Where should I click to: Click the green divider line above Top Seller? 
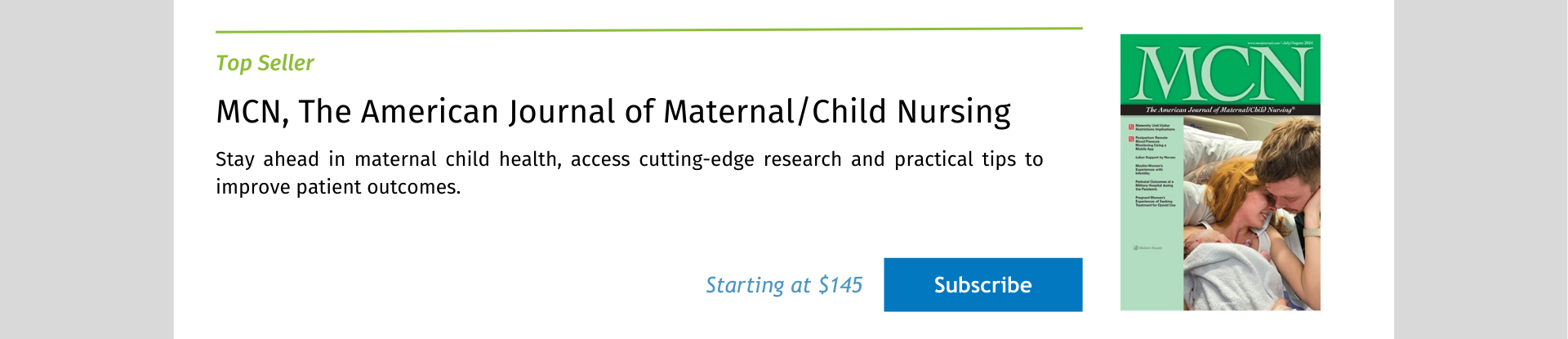pos(649,29)
